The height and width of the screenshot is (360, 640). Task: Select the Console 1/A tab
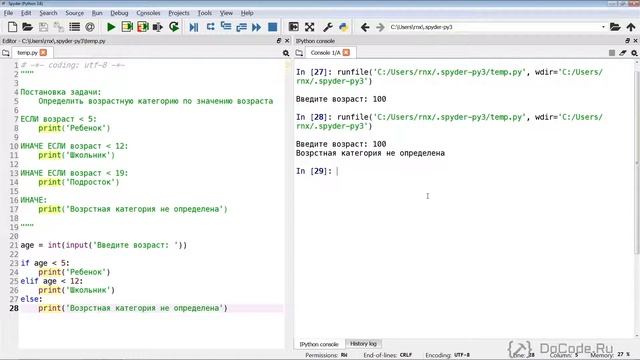tap(325, 53)
